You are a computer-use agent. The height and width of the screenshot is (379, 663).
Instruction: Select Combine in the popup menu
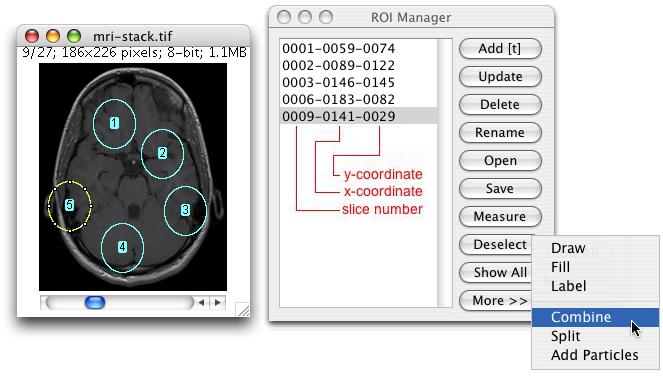click(x=595, y=317)
